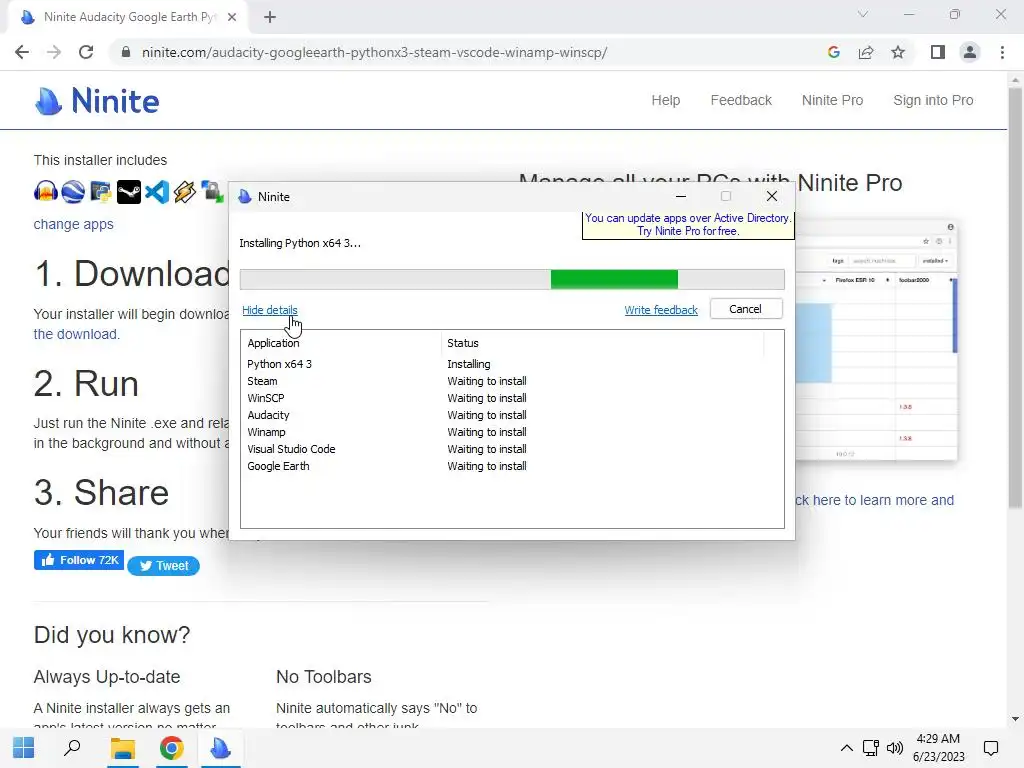This screenshot has height=768, width=1024.
Task: Click the change apps link
Action: tap(74, 224)
